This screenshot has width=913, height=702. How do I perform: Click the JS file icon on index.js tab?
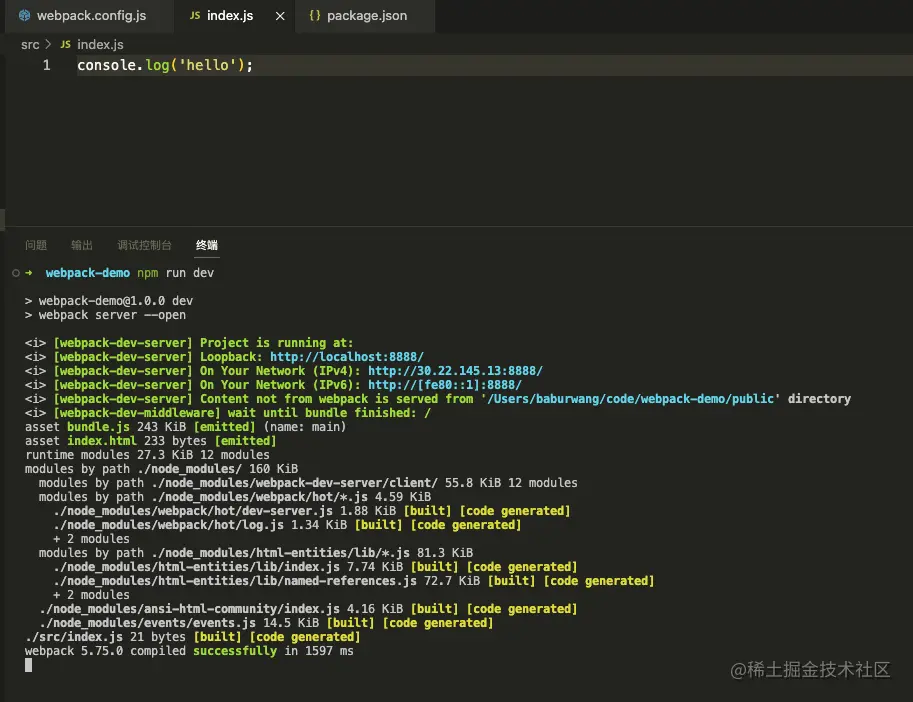pos(195,16)
